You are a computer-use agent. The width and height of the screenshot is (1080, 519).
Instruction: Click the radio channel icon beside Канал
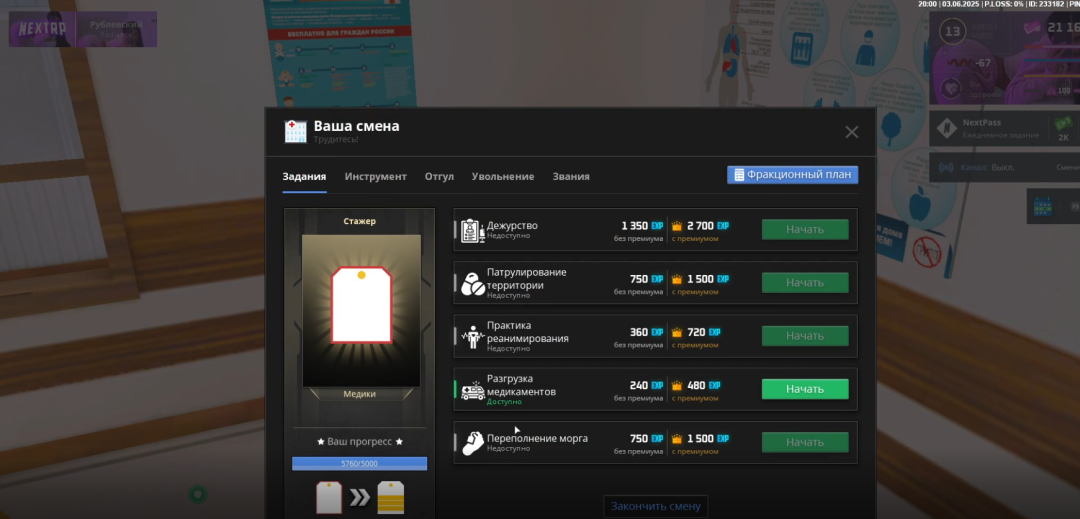[946, 167]
